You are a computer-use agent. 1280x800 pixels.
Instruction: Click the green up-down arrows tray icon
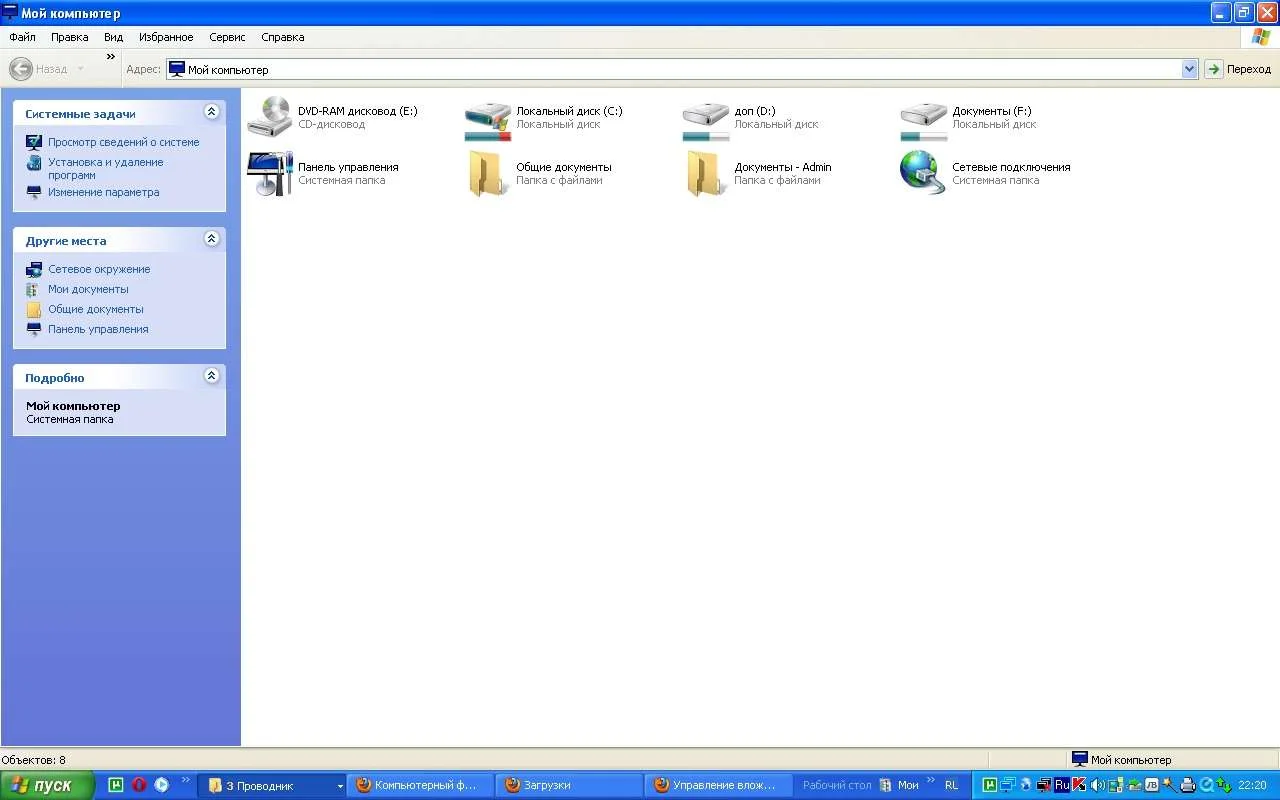click(1223, 785)
